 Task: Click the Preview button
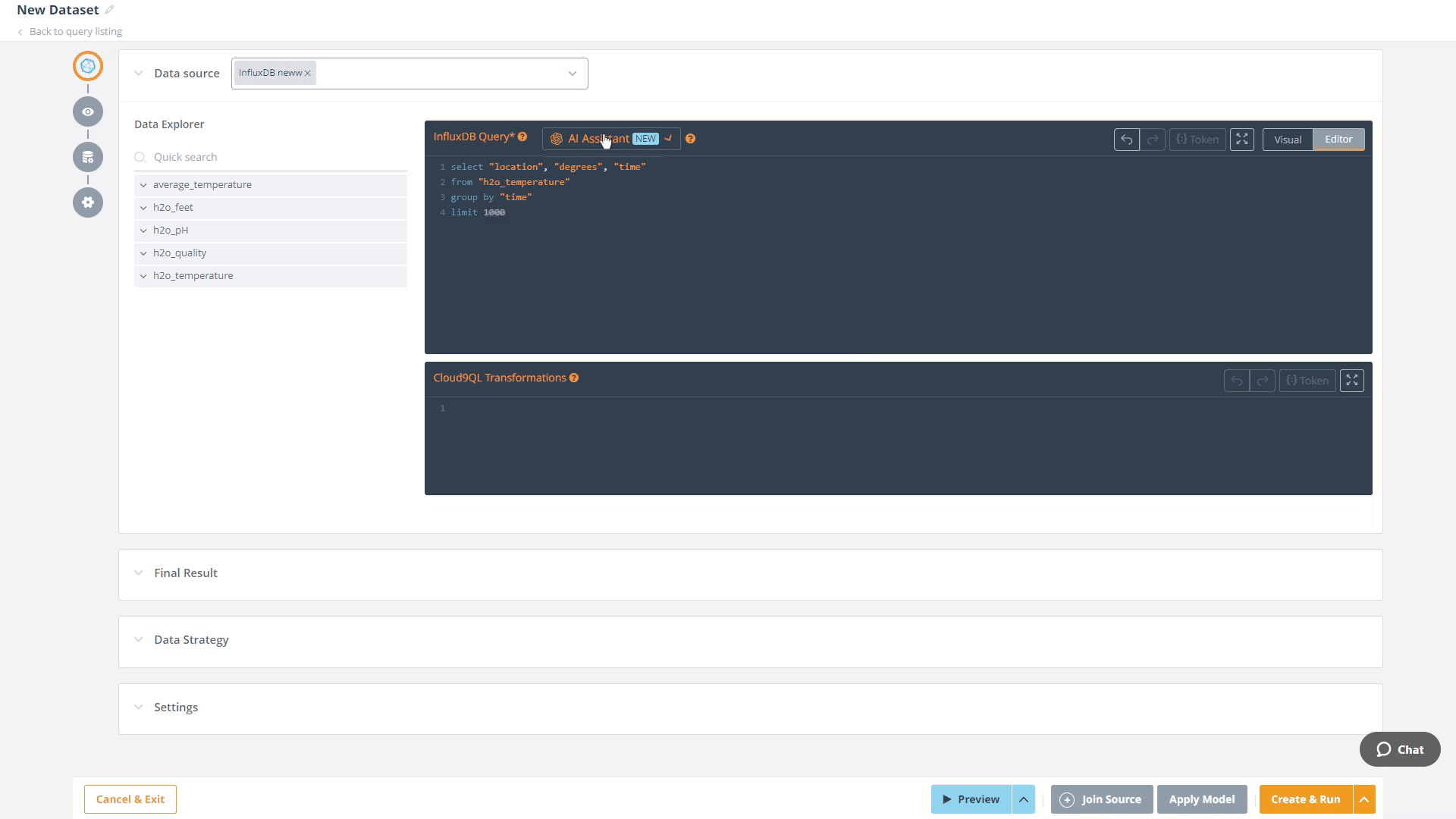(x=969, y=799)
